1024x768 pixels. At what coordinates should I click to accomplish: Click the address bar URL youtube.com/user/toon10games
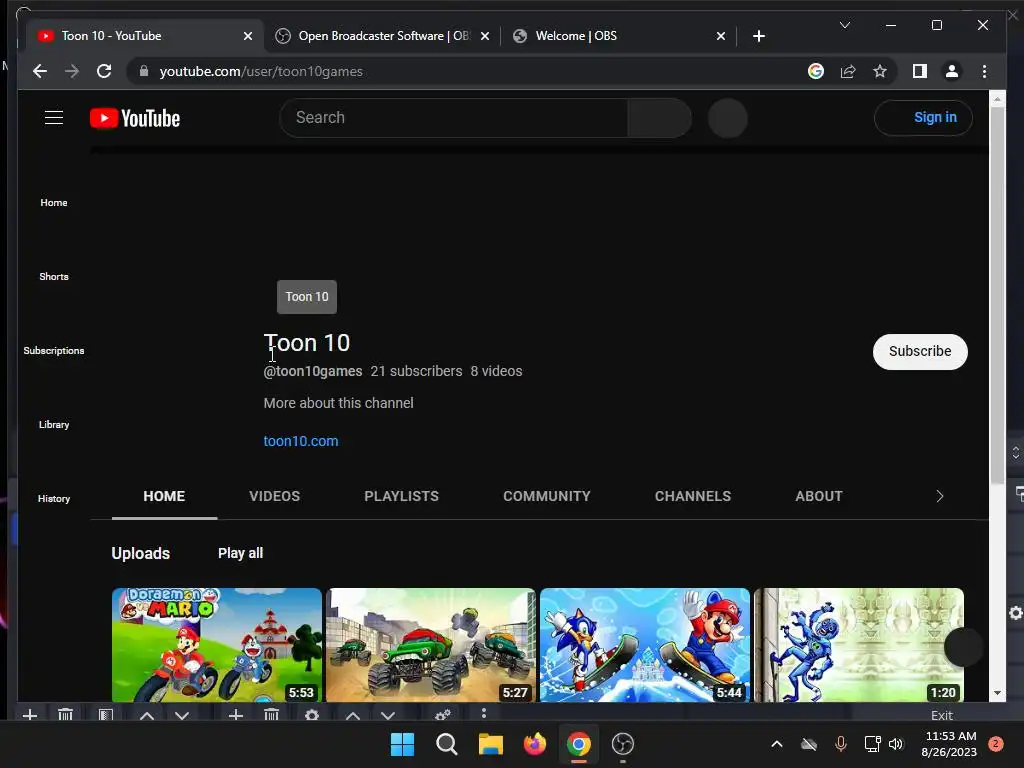point(261,71)
